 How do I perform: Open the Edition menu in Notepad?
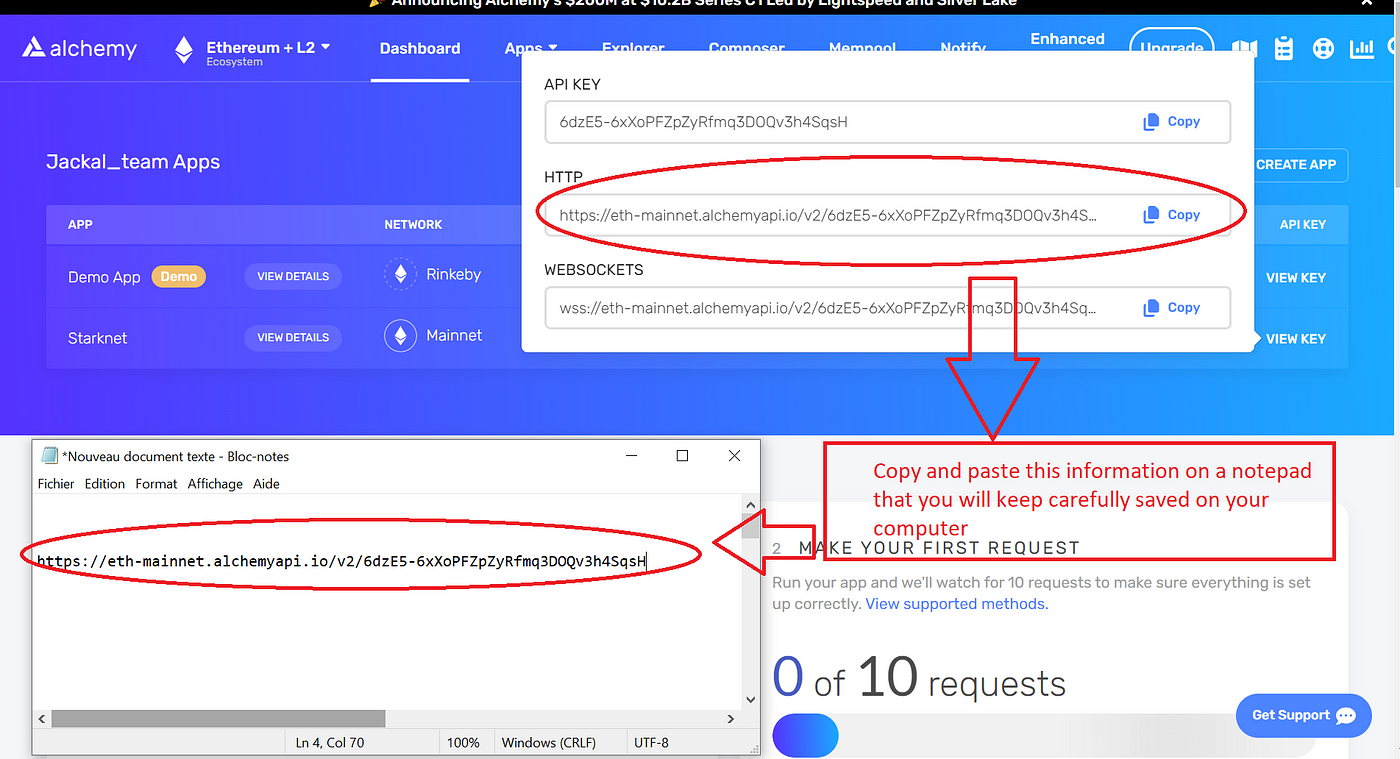coord(105,483)
